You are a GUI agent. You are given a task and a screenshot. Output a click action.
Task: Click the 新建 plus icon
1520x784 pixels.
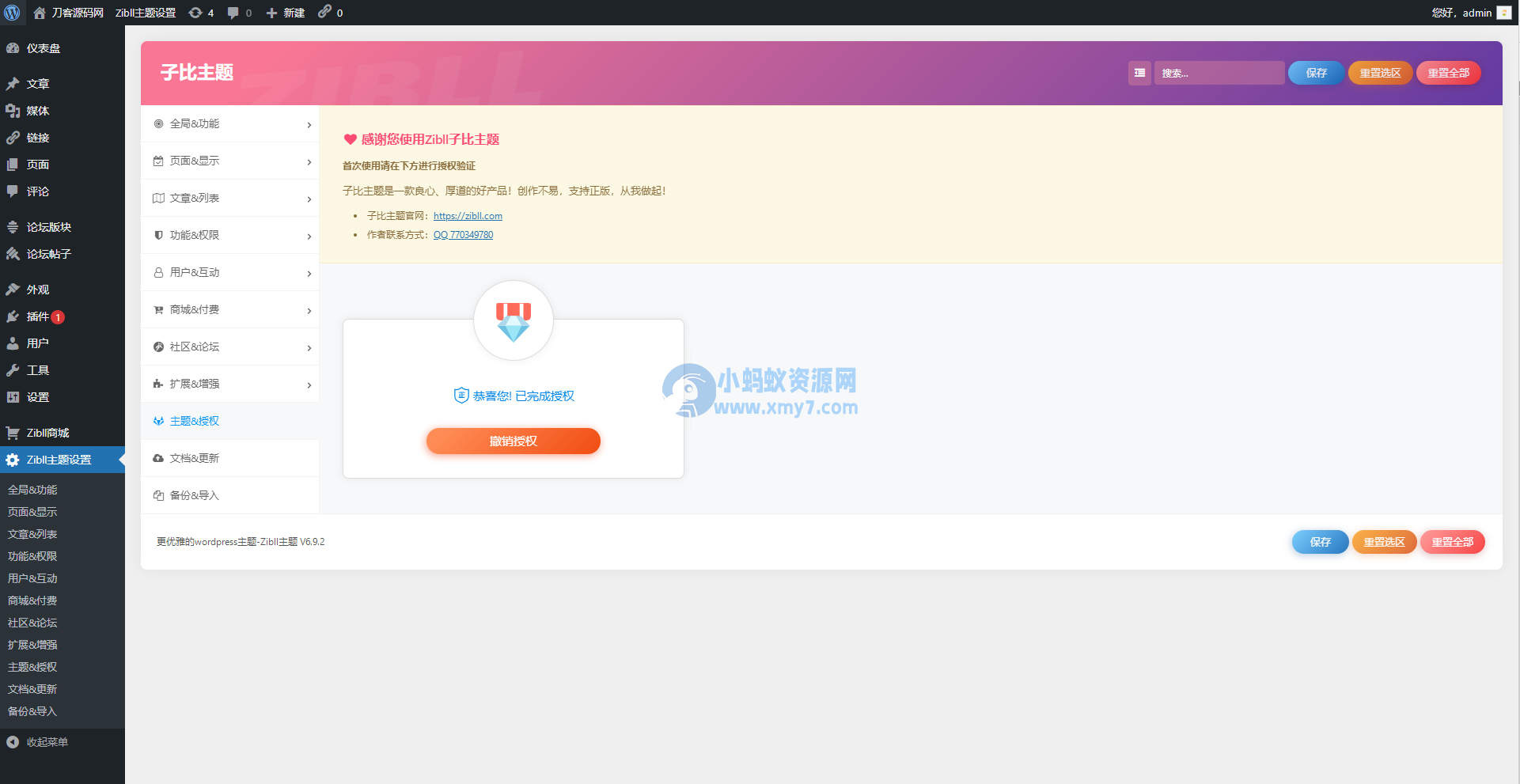271,13
